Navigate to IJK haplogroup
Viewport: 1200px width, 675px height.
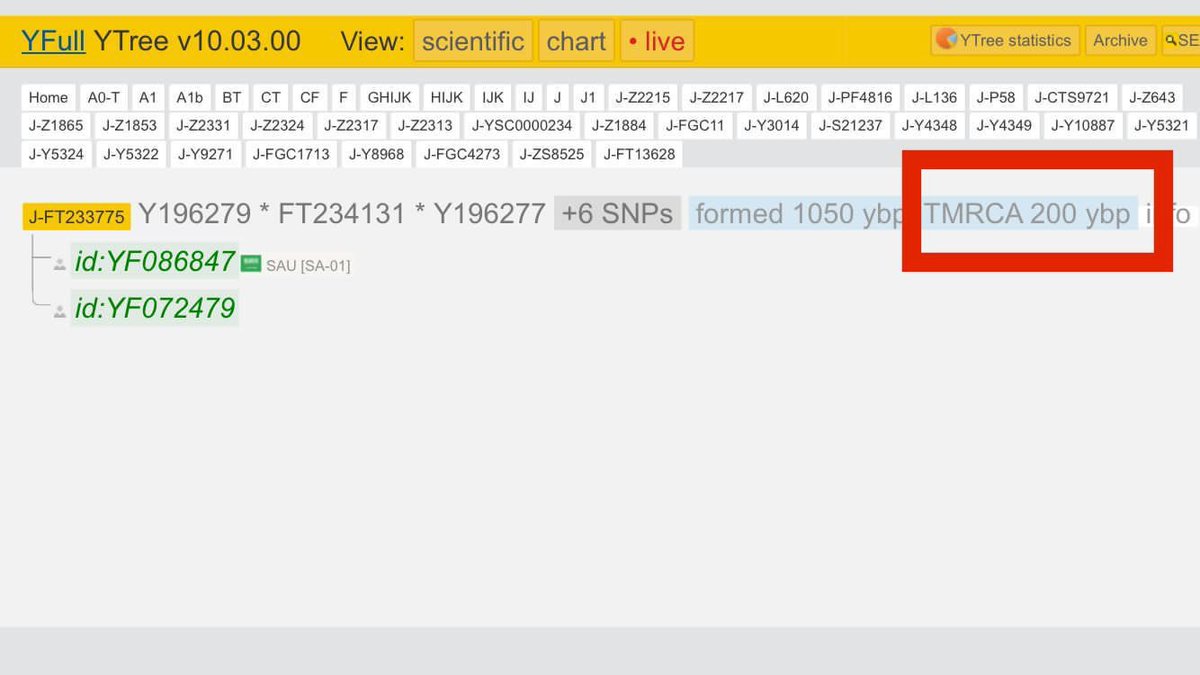coord(493,97)
